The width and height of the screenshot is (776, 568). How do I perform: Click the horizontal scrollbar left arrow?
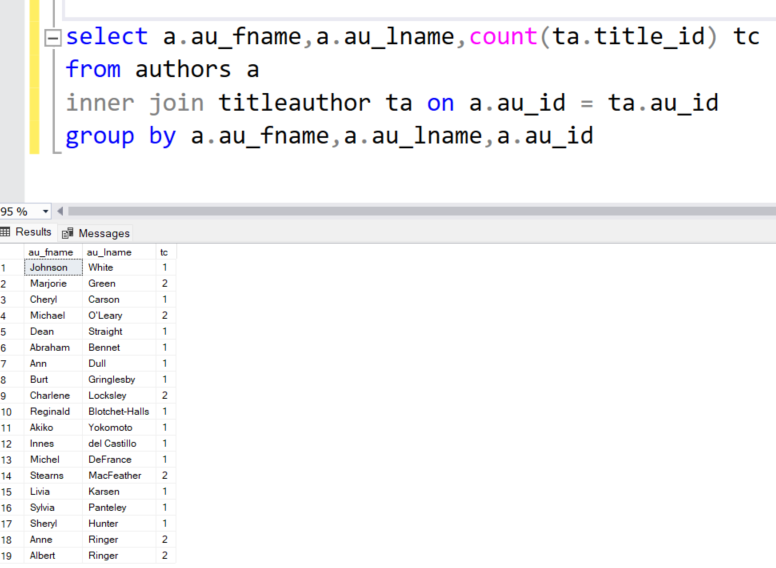click(60, 211)
